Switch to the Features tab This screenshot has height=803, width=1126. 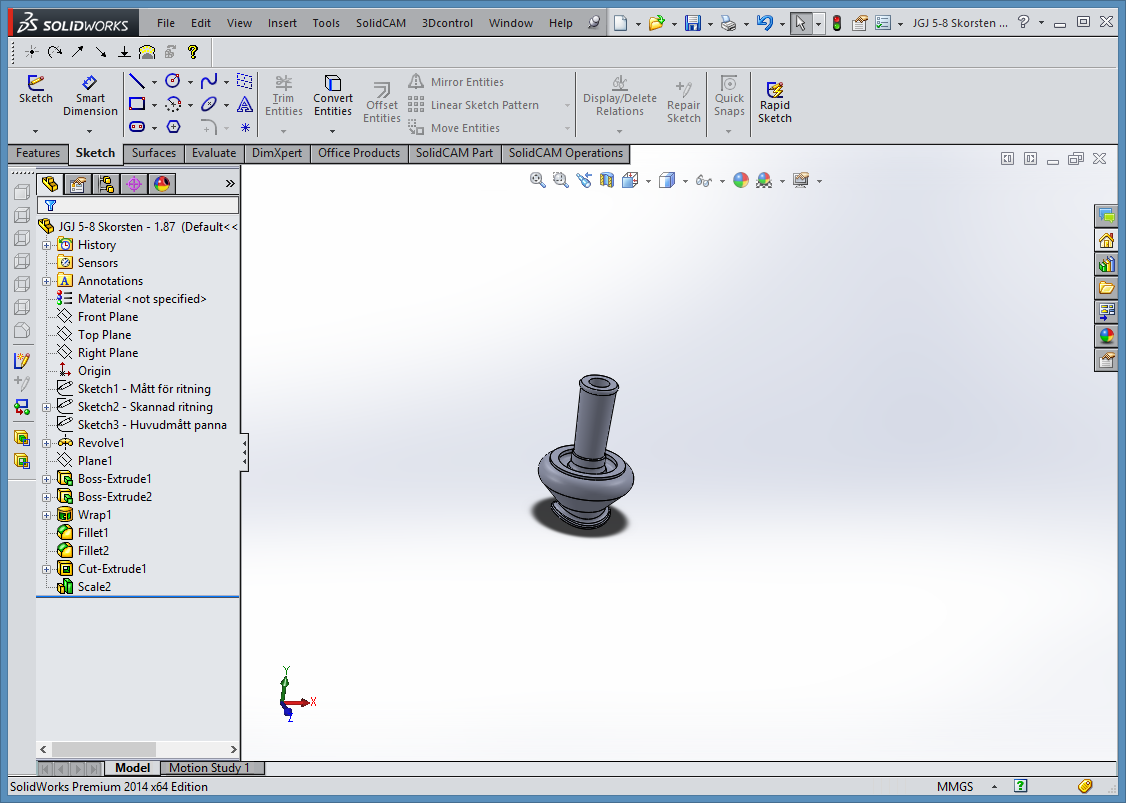coord(38,153)
